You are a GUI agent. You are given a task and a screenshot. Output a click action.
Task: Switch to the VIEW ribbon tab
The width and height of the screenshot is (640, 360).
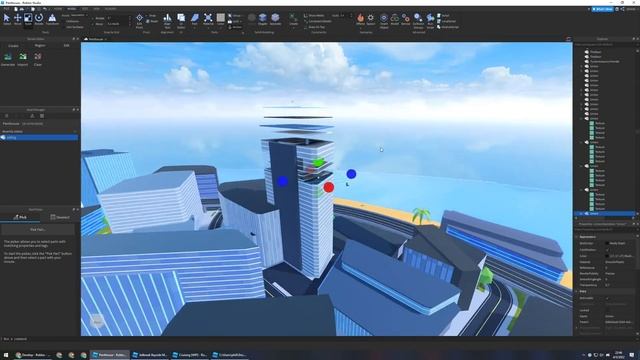96,9
